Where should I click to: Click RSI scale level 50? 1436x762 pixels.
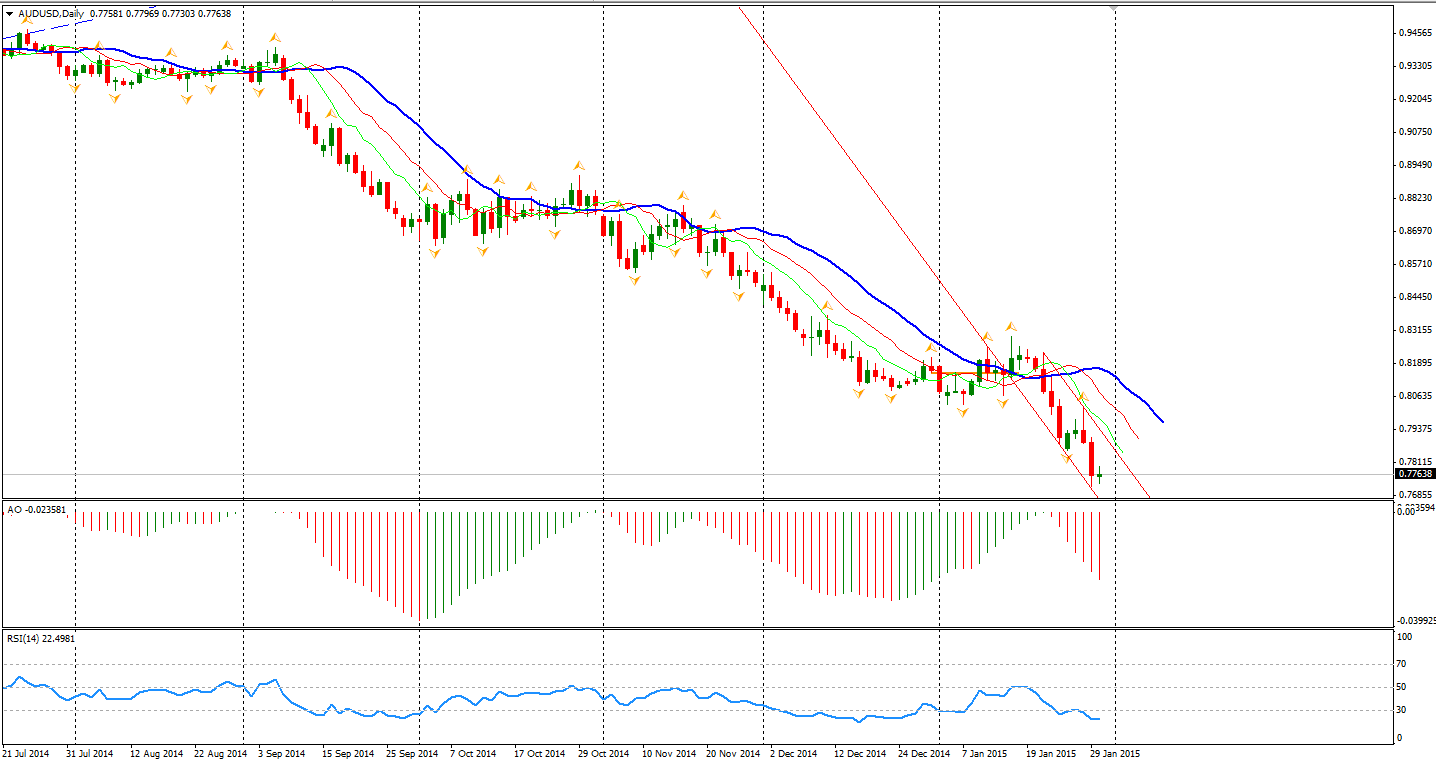pos(1402,687)
